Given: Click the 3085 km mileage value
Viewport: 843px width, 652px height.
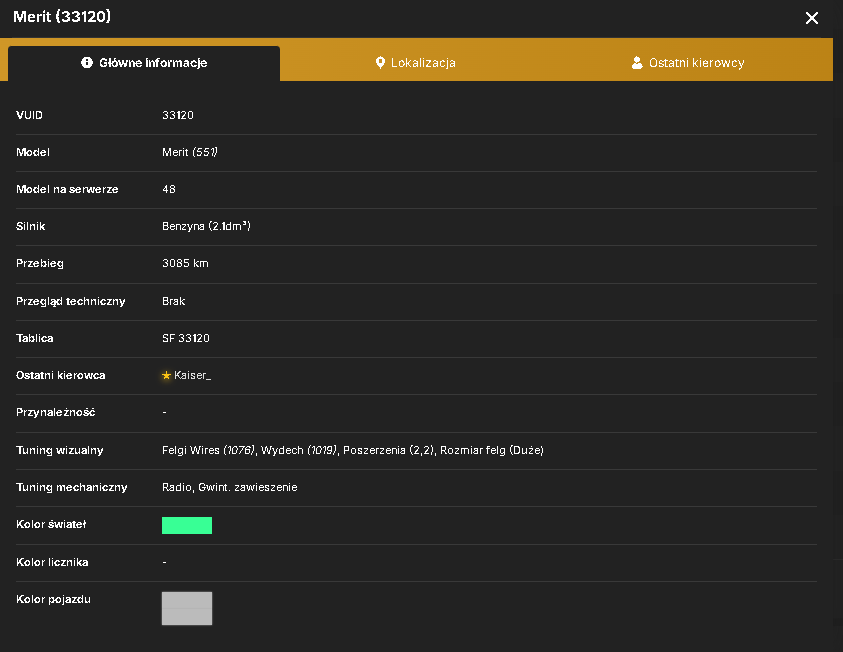Looking at the screenshot, I should [185, 263].
